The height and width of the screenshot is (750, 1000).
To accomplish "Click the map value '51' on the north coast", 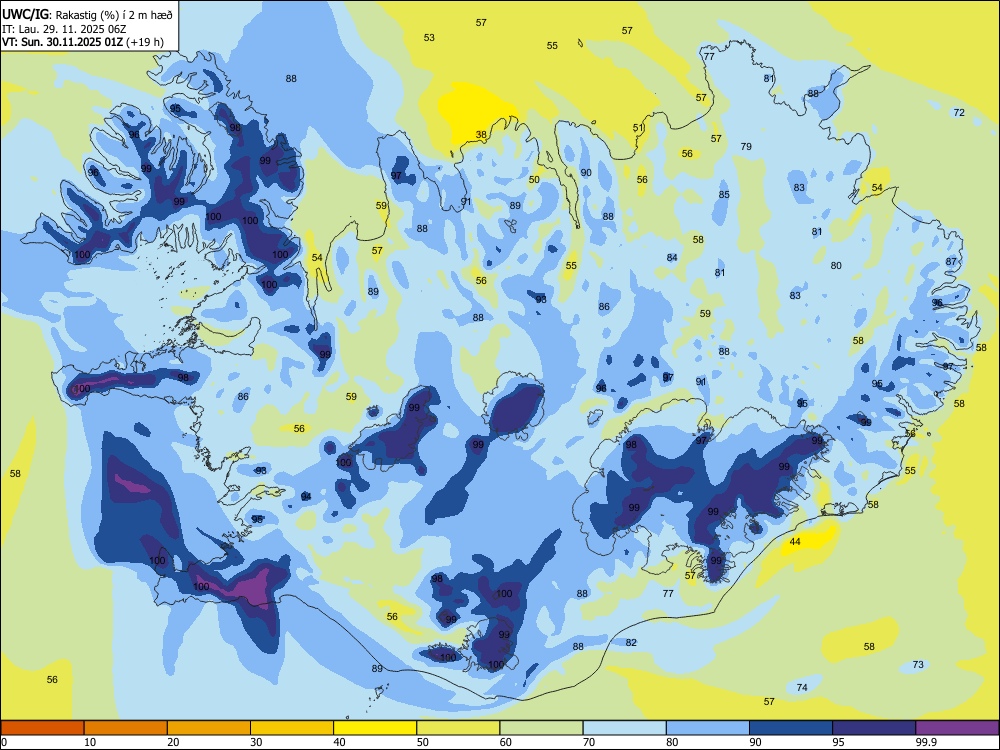I will pyautogui.click(x=638, y=128).
